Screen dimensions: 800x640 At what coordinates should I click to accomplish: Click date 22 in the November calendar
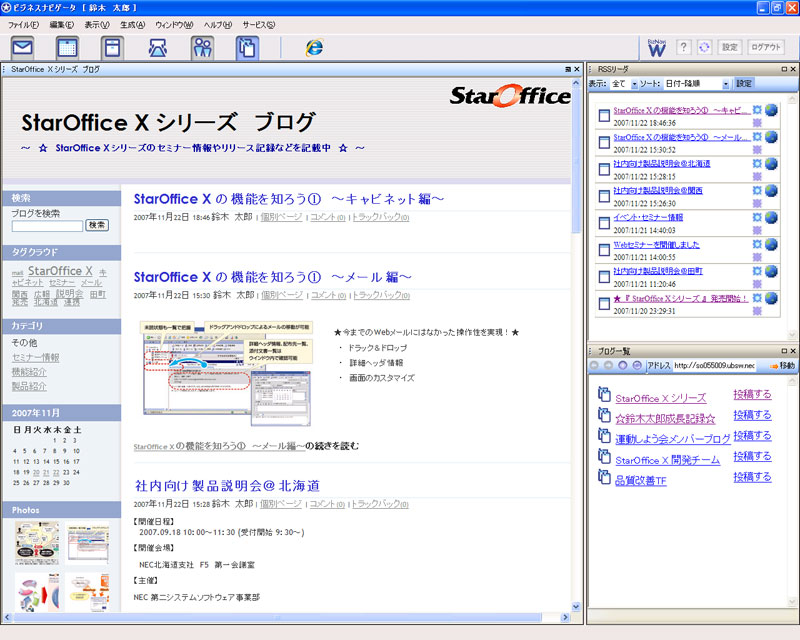click(56, 473)
